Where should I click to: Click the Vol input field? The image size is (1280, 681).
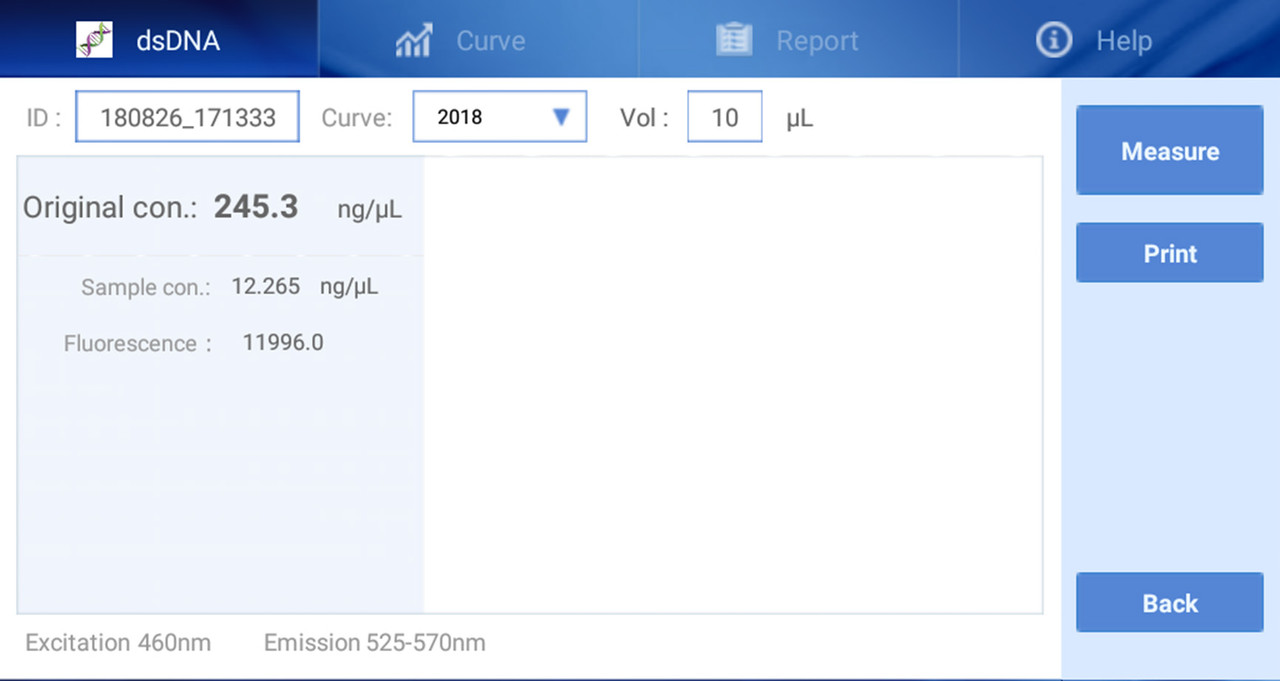click(x=724, y=117)
